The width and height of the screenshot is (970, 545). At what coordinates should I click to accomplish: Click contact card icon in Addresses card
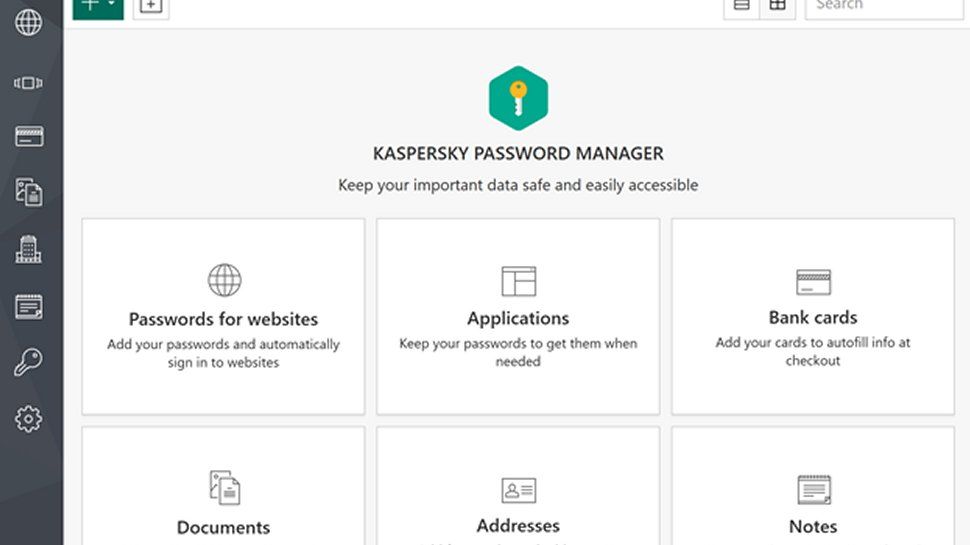518,491
